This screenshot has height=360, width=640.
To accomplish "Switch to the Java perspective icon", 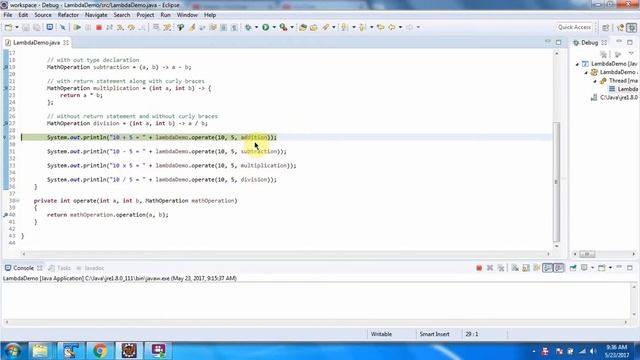I will click(621, 27).
